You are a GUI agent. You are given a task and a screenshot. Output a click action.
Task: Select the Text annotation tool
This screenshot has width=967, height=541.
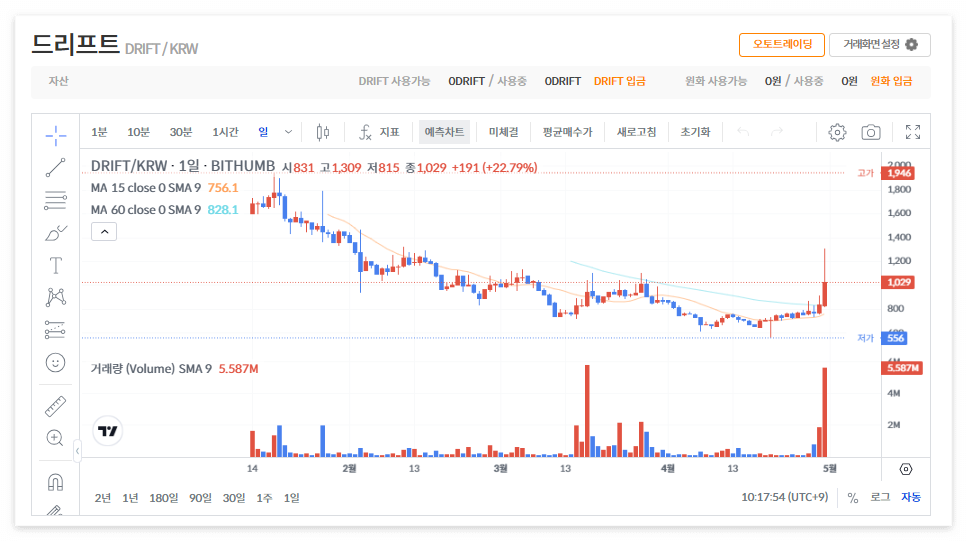point(56,266)
